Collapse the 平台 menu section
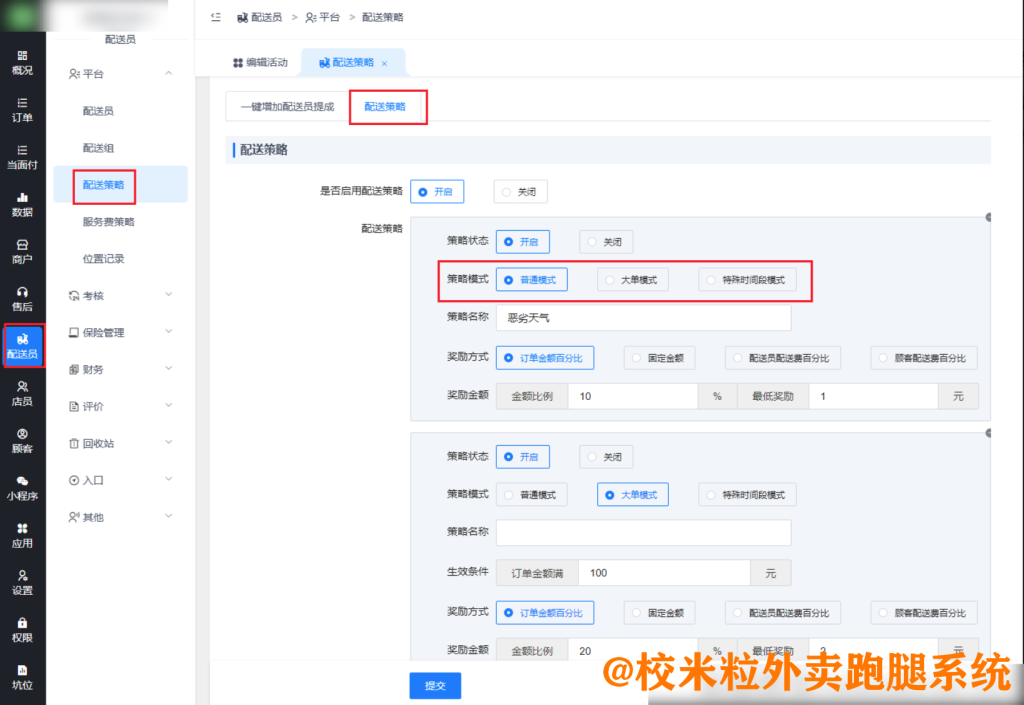Viewport: 1024px width, 705px height. tap(168, 73)
